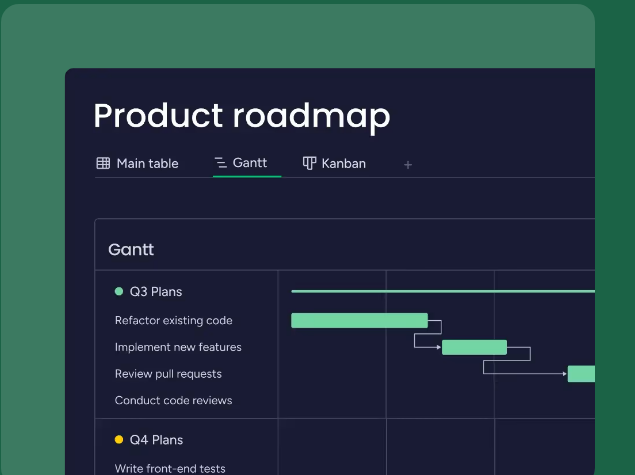Collapse the Q3 Plans group

(156, 292)
